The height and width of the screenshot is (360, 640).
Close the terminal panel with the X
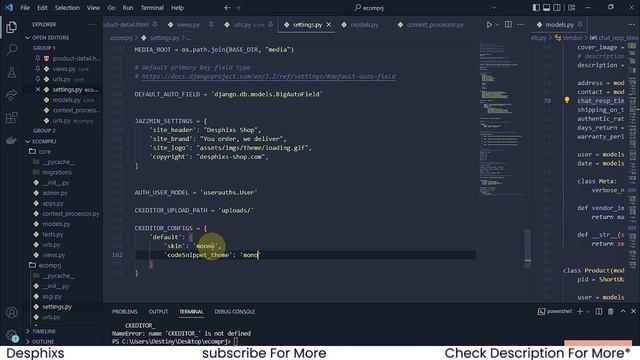point(633,311)
